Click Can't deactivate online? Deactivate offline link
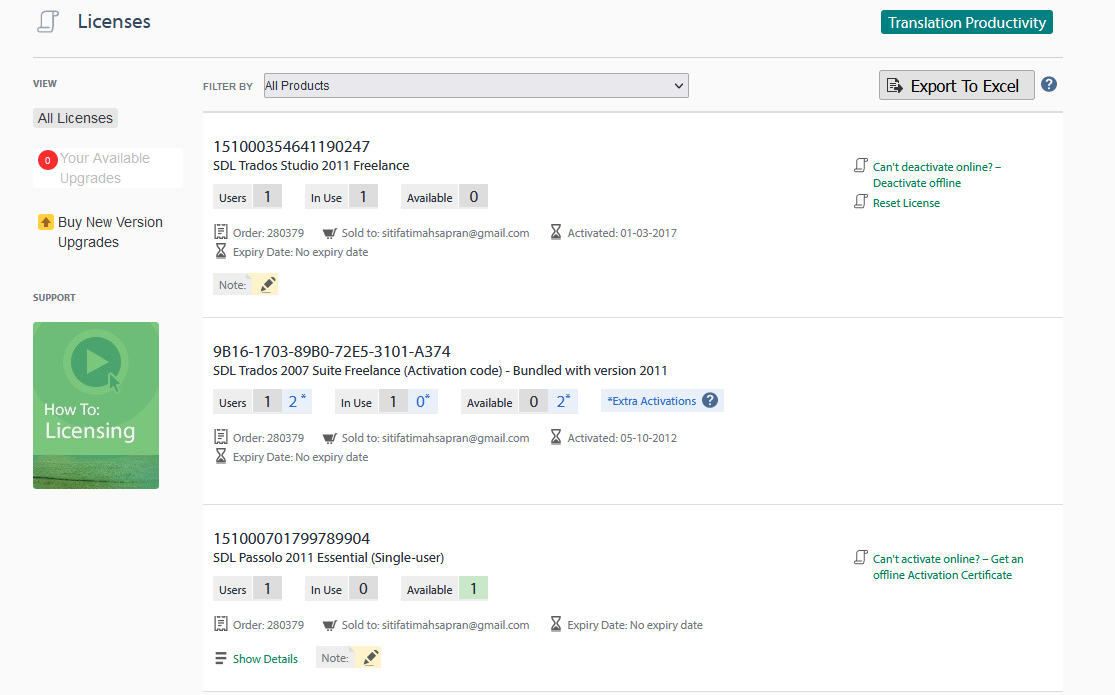The height and width of the screenshot is (695, 1115). coord(937,175)
